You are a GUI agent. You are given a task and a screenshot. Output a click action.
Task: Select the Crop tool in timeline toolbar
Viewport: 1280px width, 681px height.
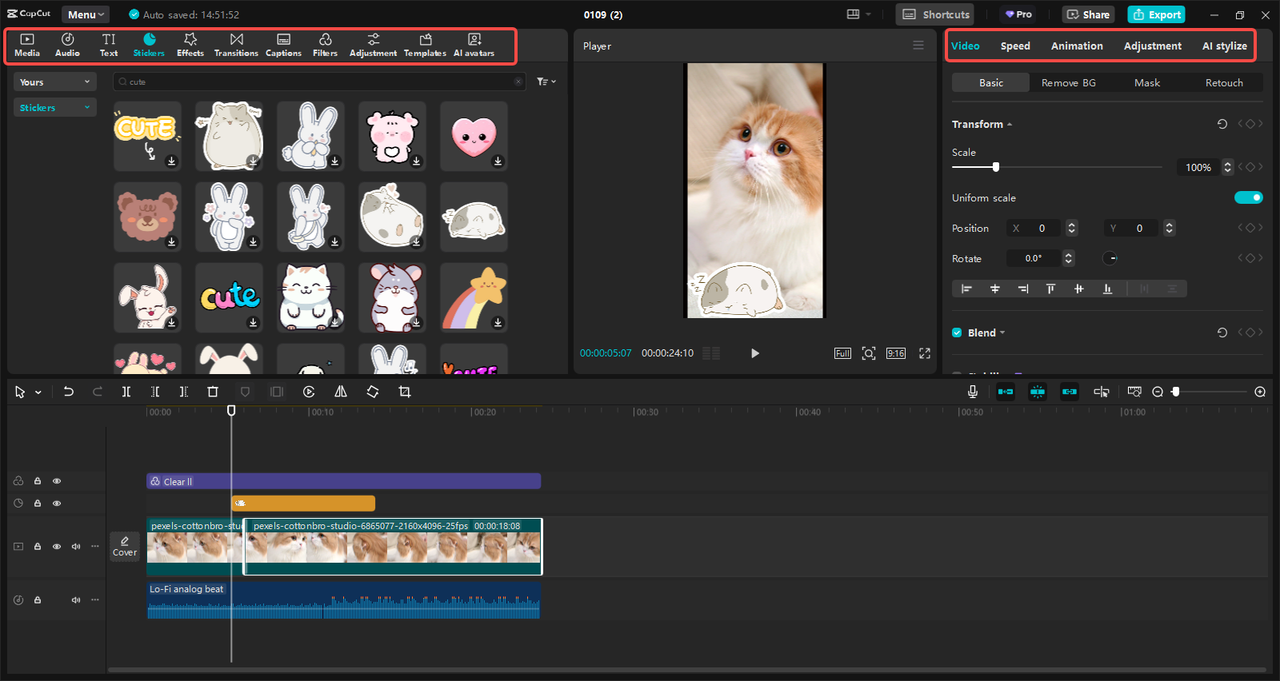[x=405, y=392]
